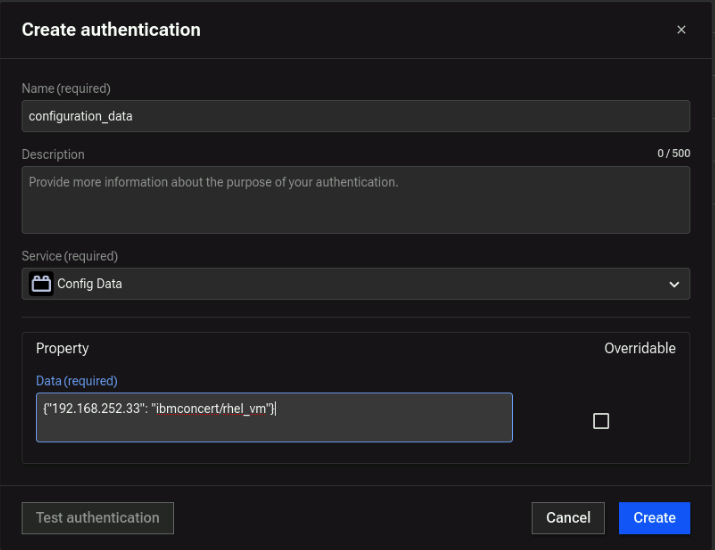Click the Config Data service icon
The height and width of the screenshot is (550, 715).
[x=41, y=284]
